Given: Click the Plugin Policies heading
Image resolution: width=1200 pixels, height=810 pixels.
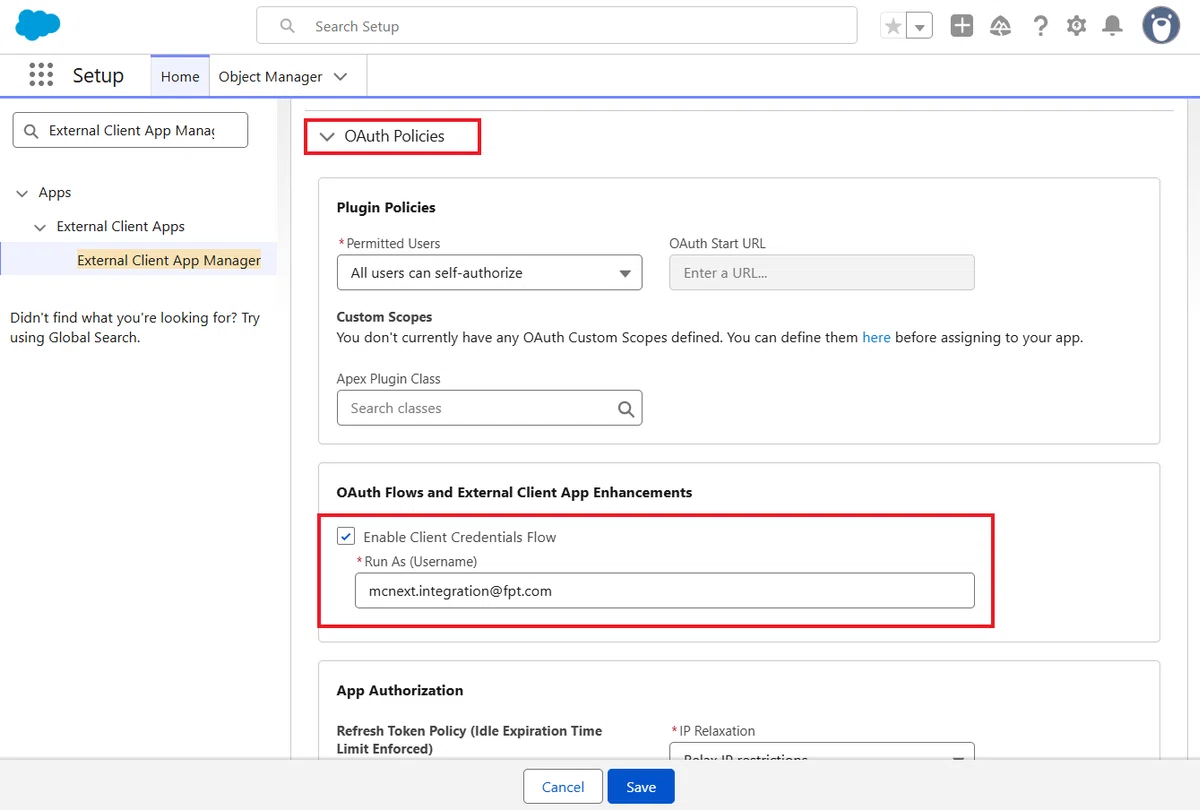Looking at the screenshot, I should tap(386, 208).
